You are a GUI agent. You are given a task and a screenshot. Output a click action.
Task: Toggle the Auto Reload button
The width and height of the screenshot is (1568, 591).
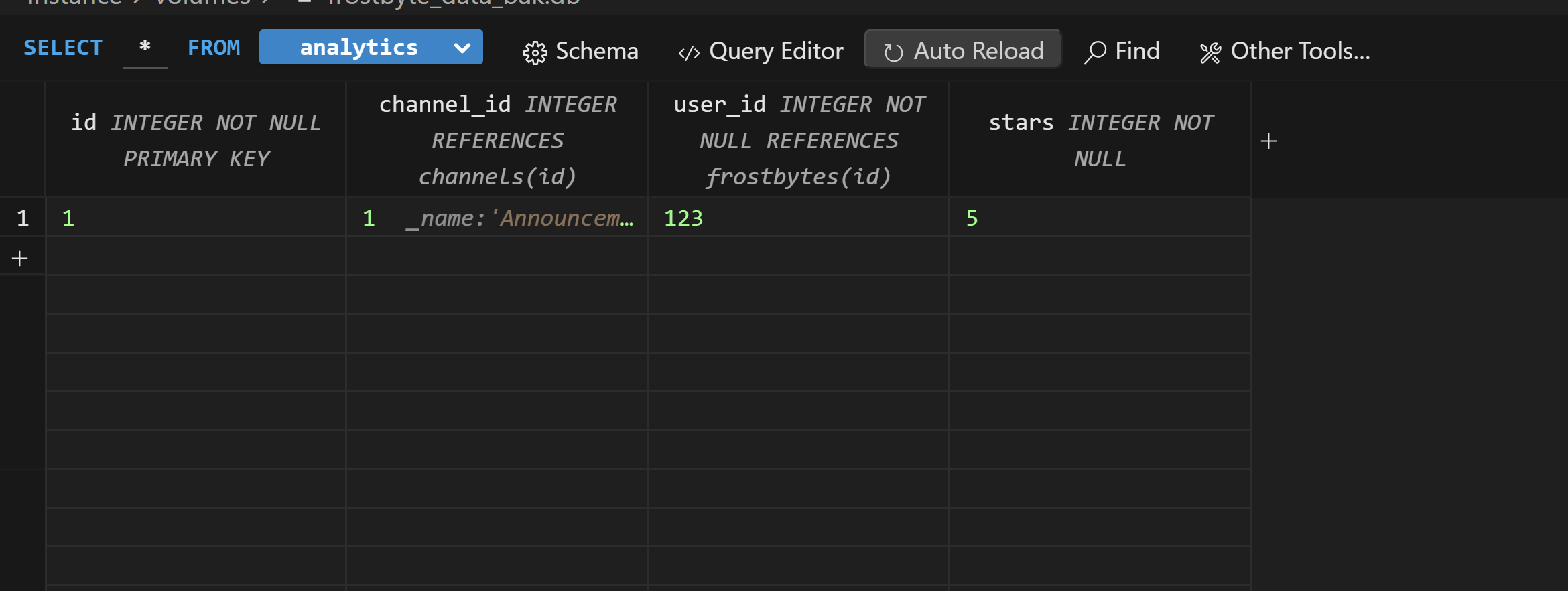(962, 50)
